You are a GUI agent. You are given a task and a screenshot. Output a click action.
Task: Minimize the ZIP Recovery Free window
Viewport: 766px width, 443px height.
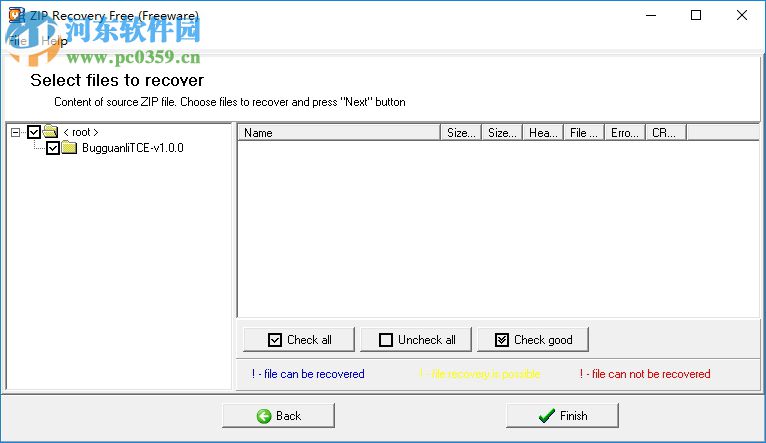[651, 15]
